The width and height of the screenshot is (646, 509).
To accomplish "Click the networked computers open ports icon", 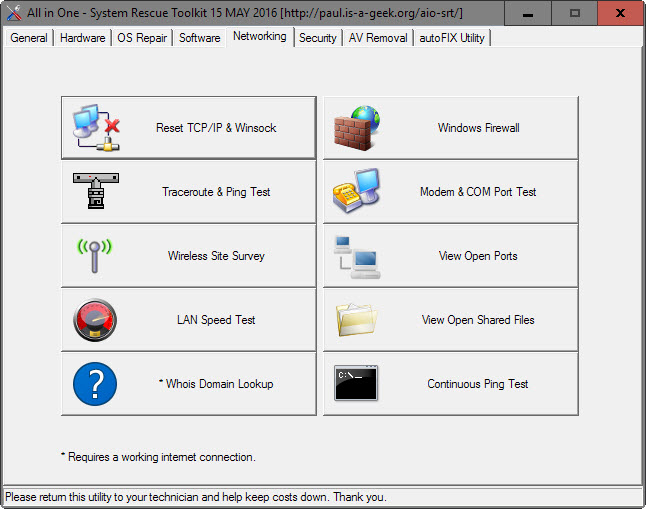I will [357, 256].
